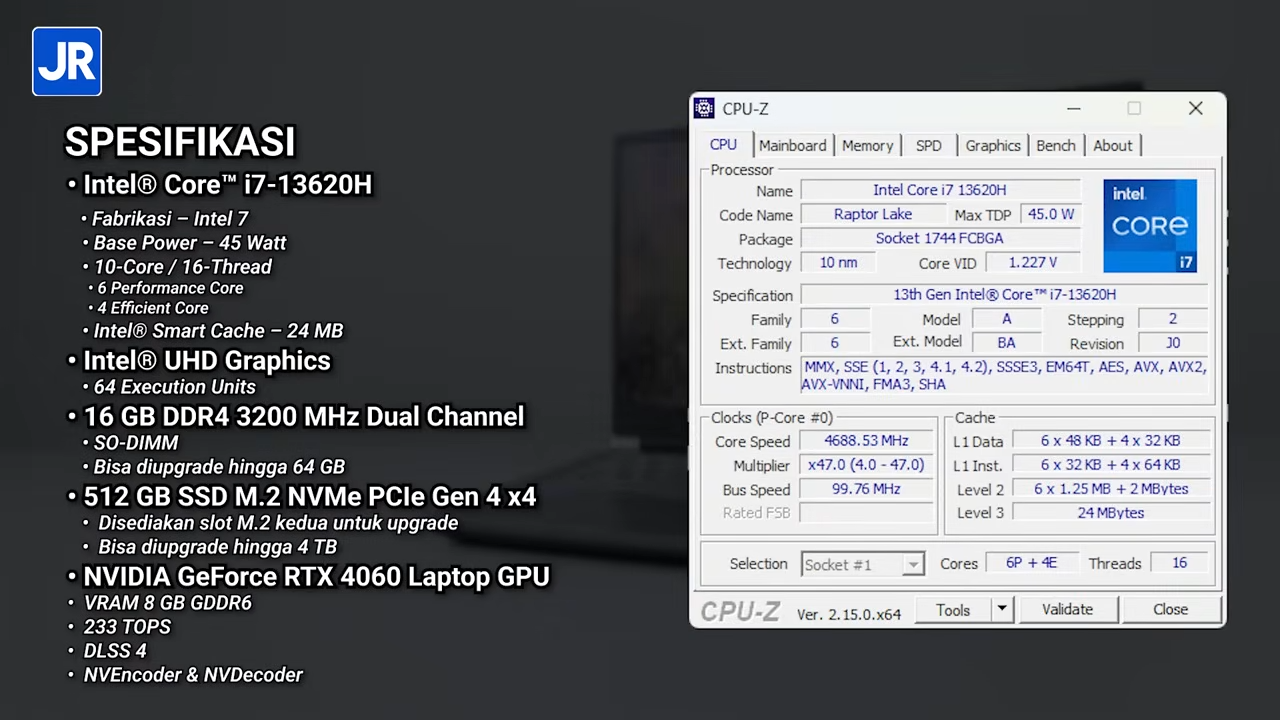Image resolution: width=1280 pixels, height=720 pixels.
Task: Click the Intel Core i7 badge image
Action: [1149, 225]
